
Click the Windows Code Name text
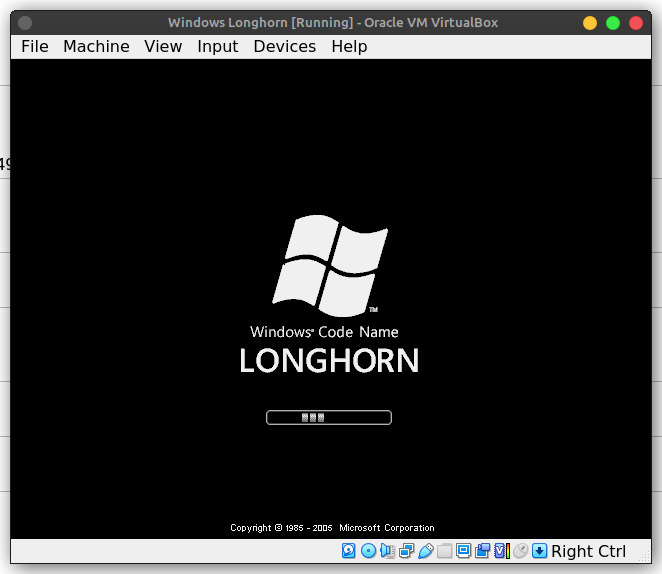(324, 332)
